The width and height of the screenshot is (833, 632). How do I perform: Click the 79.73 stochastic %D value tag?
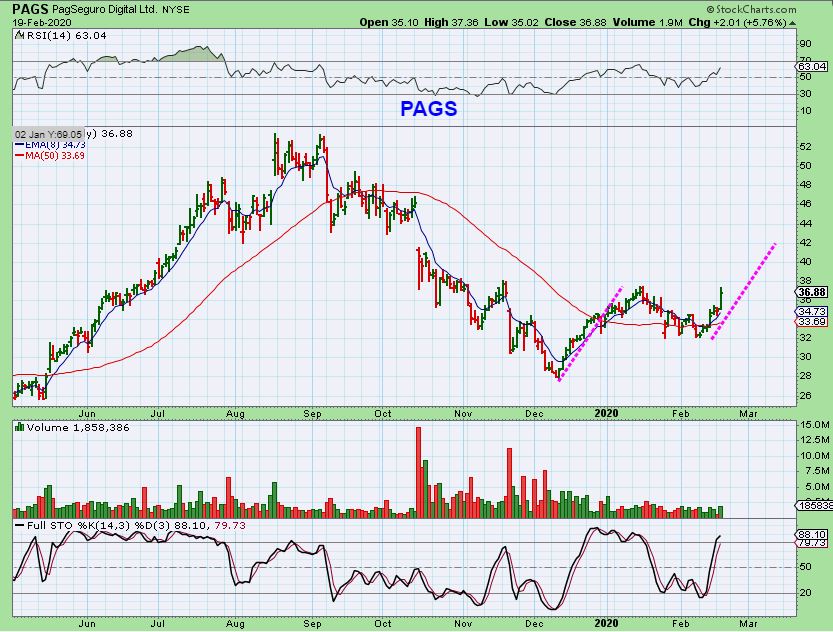pyautogui.click(x=812, y=543)
